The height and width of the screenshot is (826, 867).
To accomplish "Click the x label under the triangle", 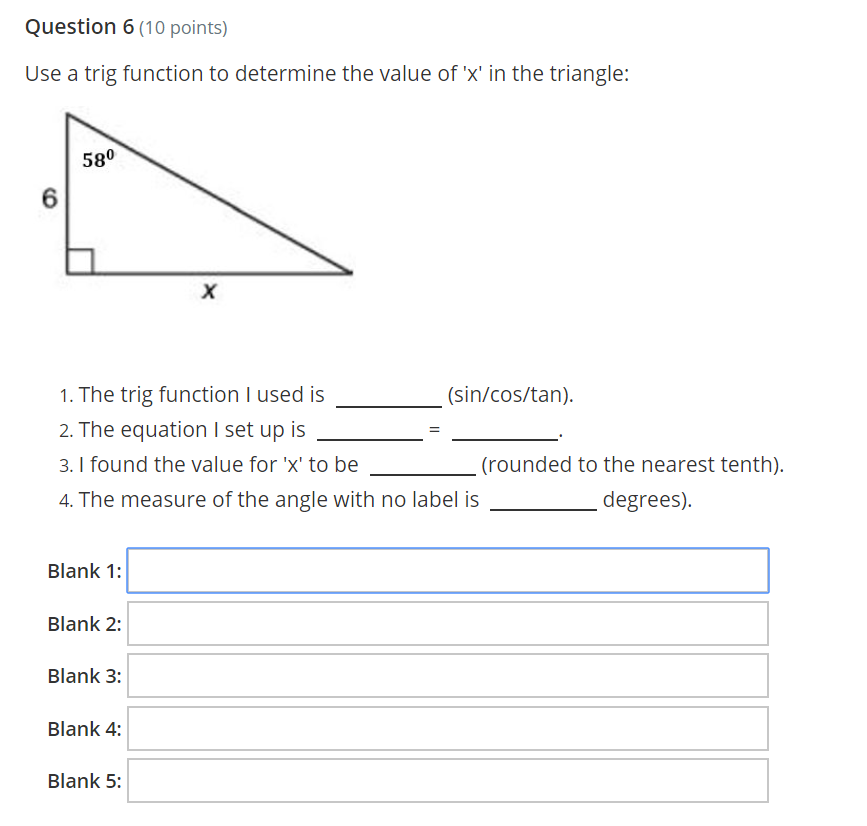I will 208,293.
